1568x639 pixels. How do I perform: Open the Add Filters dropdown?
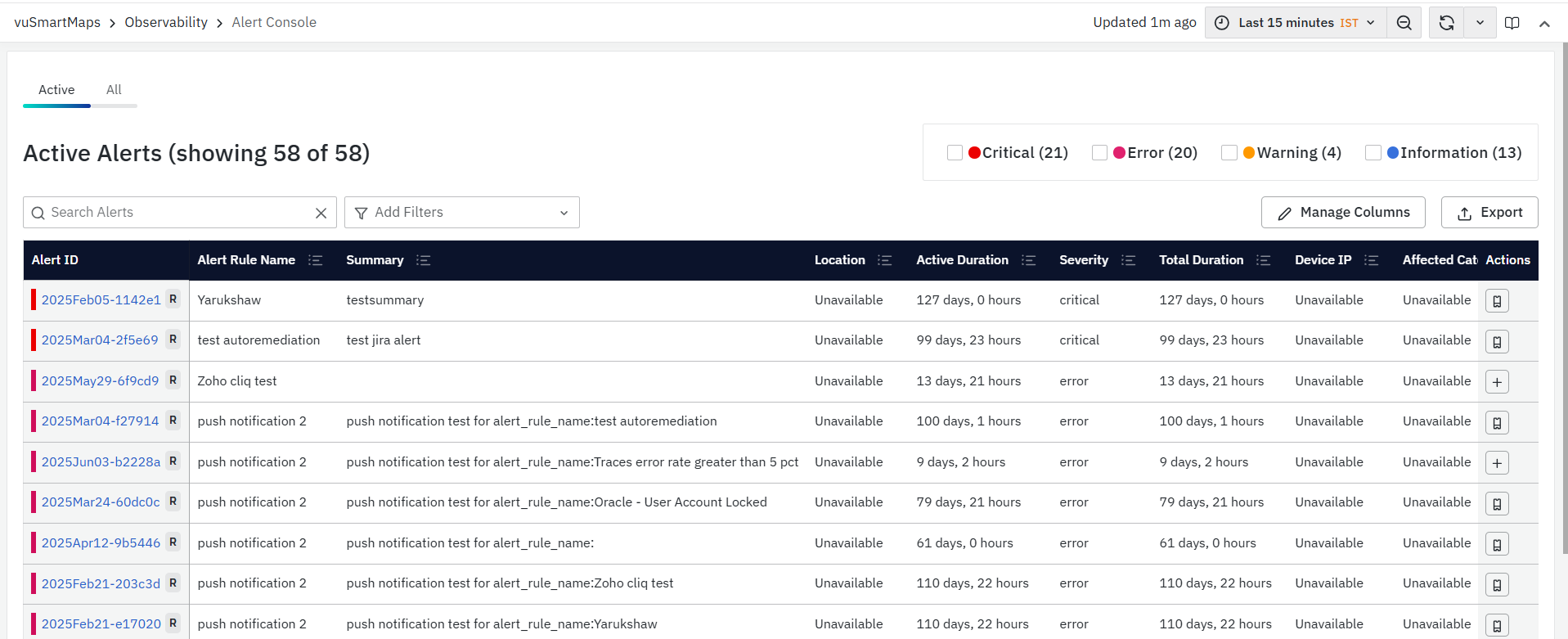pos(461,213)
